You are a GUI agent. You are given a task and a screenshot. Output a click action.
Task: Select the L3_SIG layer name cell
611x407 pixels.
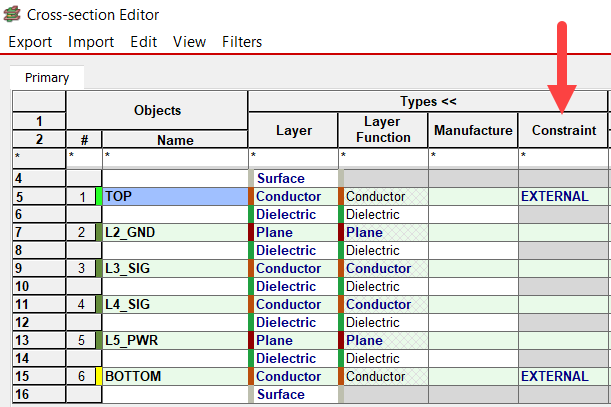tap(175, 269)
